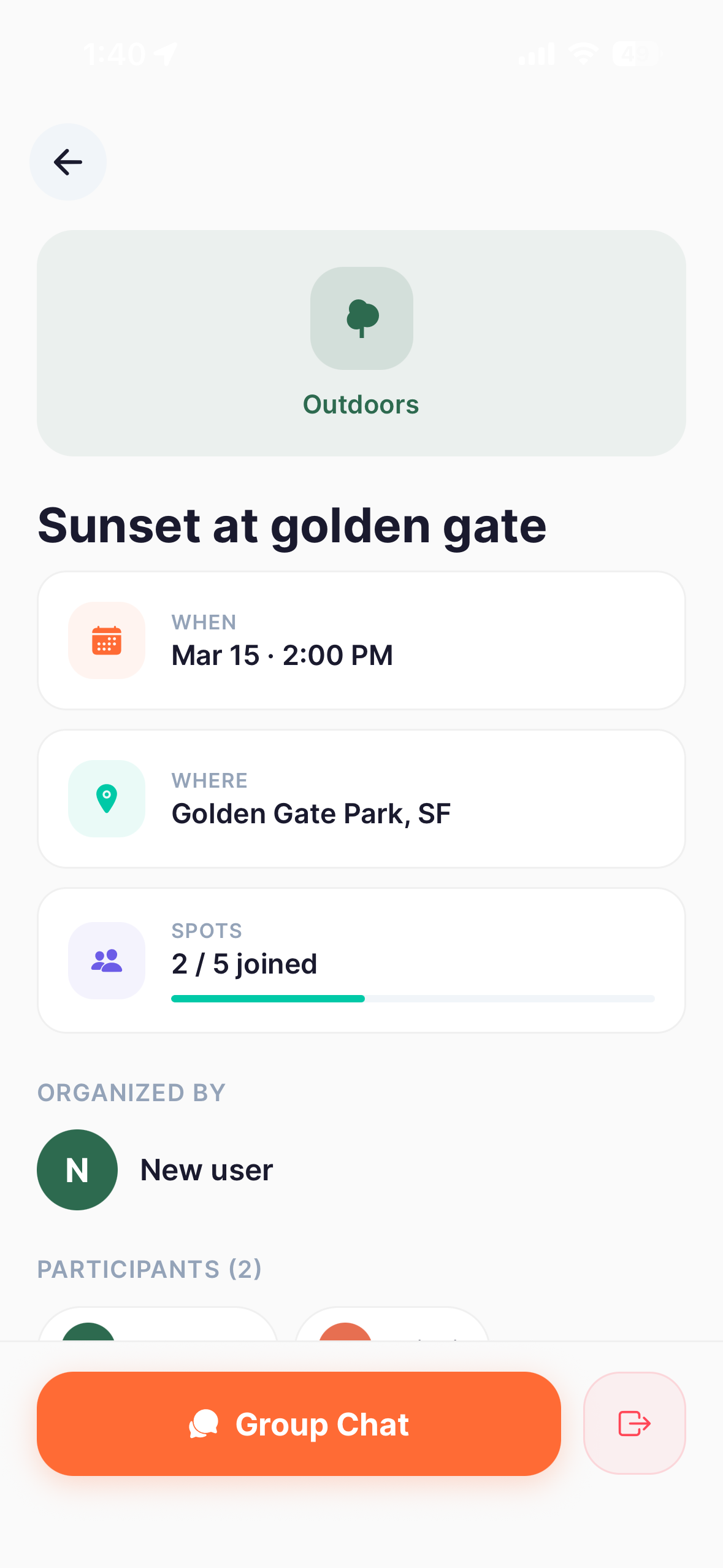
Task: Tap the purple people spots icon
Action: pos(107,961)
